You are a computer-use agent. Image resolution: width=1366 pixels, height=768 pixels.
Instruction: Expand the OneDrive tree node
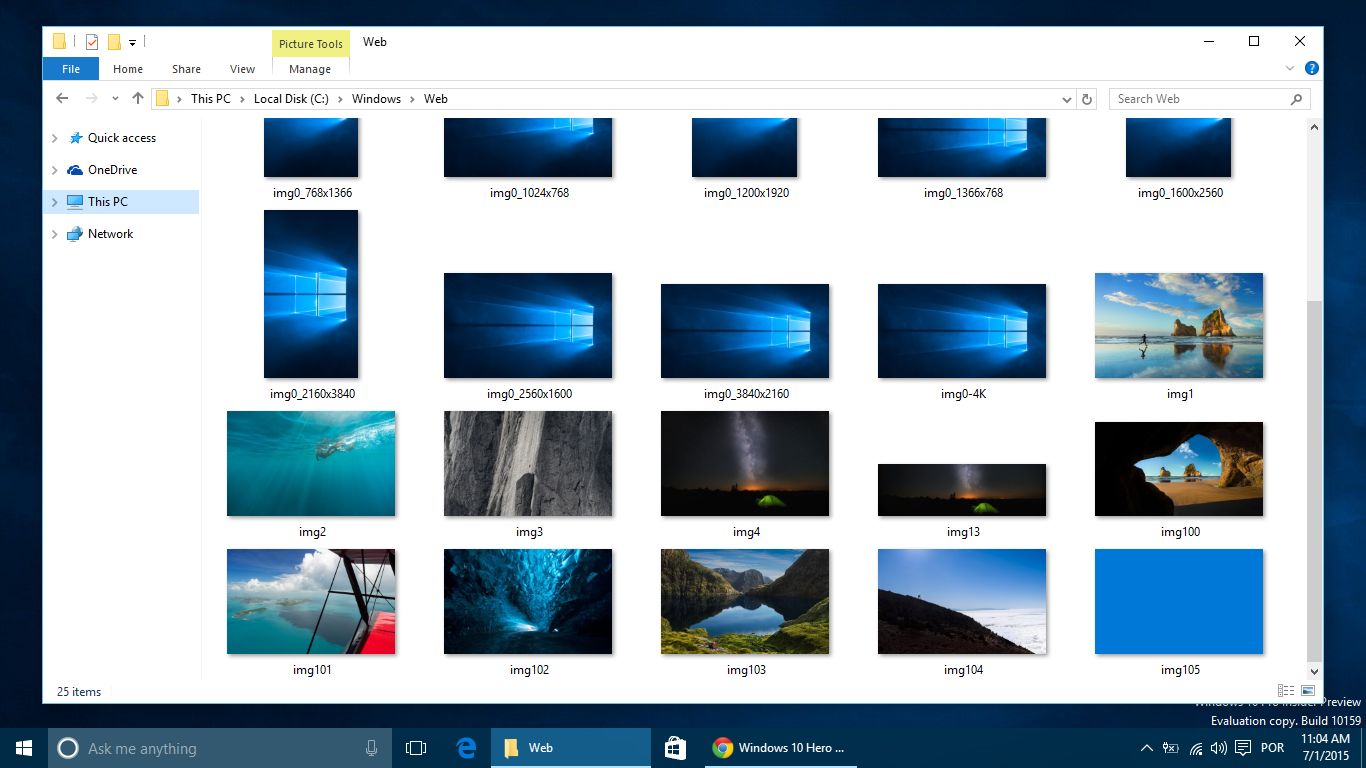[54, 170]
